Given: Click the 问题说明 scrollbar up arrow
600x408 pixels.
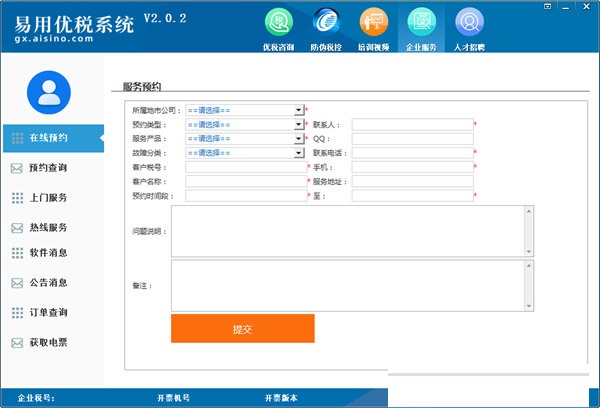Looking at the screenshot, I should 529,211.
